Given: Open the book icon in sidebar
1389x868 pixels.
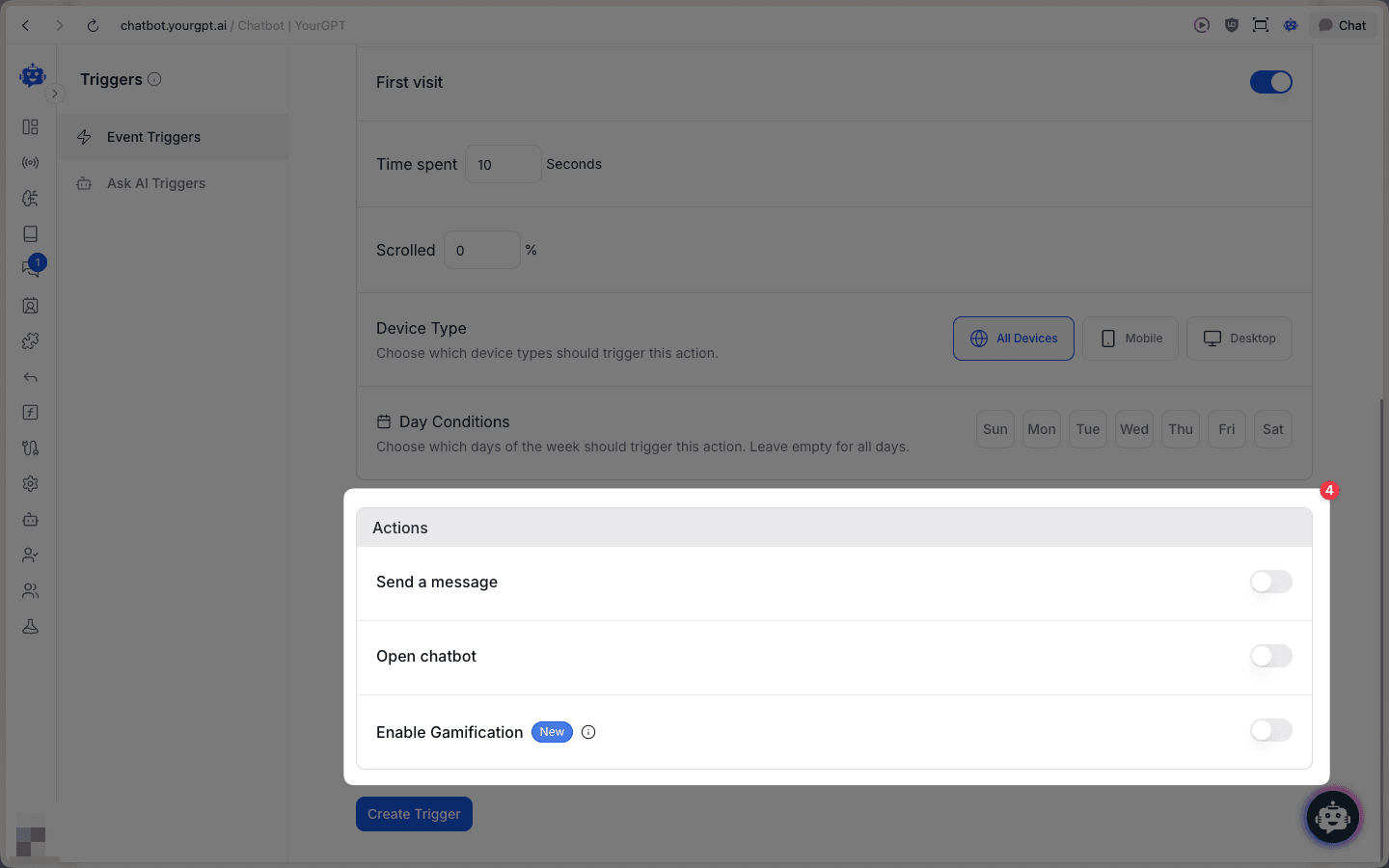Looking at the screenshot, I should (30, 234).
